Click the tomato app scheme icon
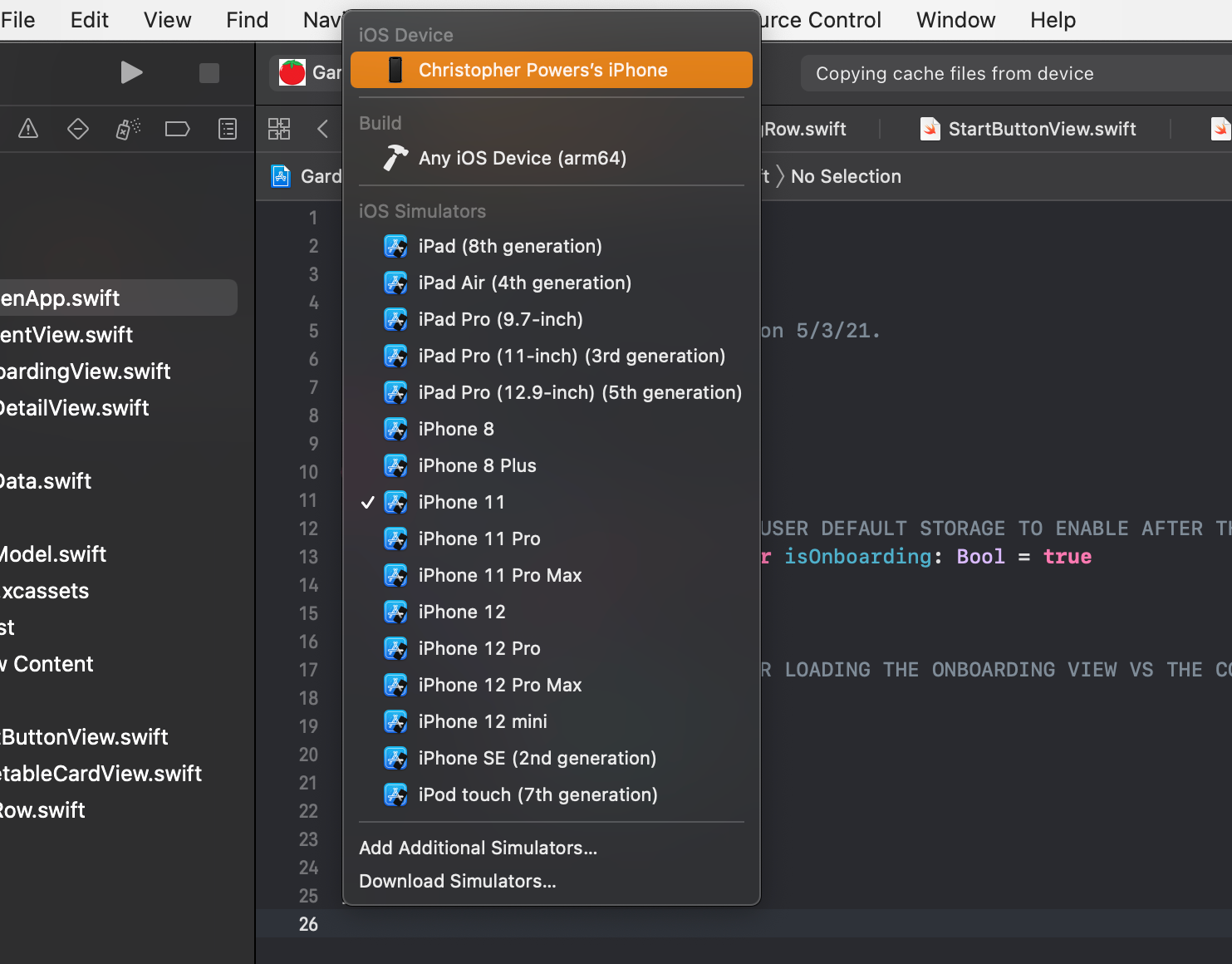This screenshot has width=1232, height=964. tap(292, 73)
